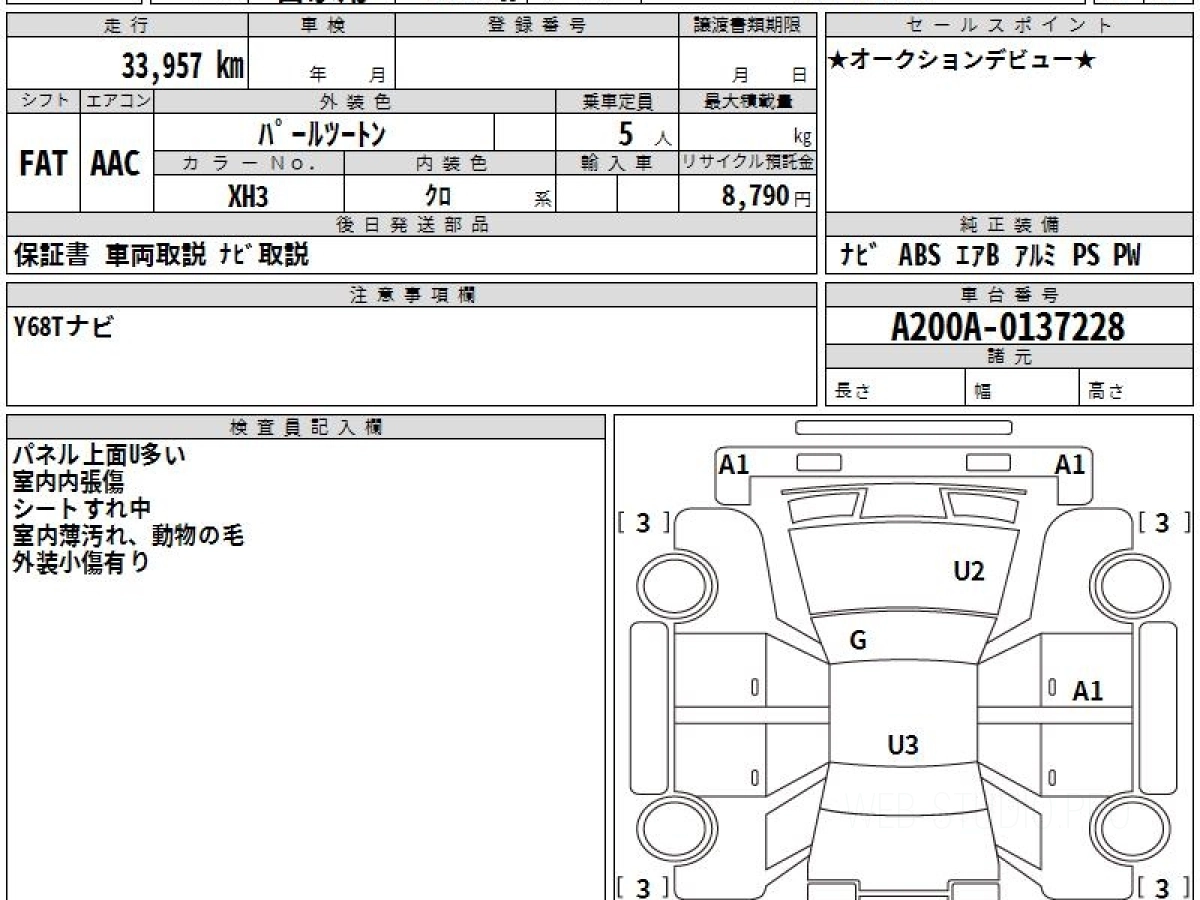
Task: Select inspector note 室内内張傷
Action: click(68, 482)
